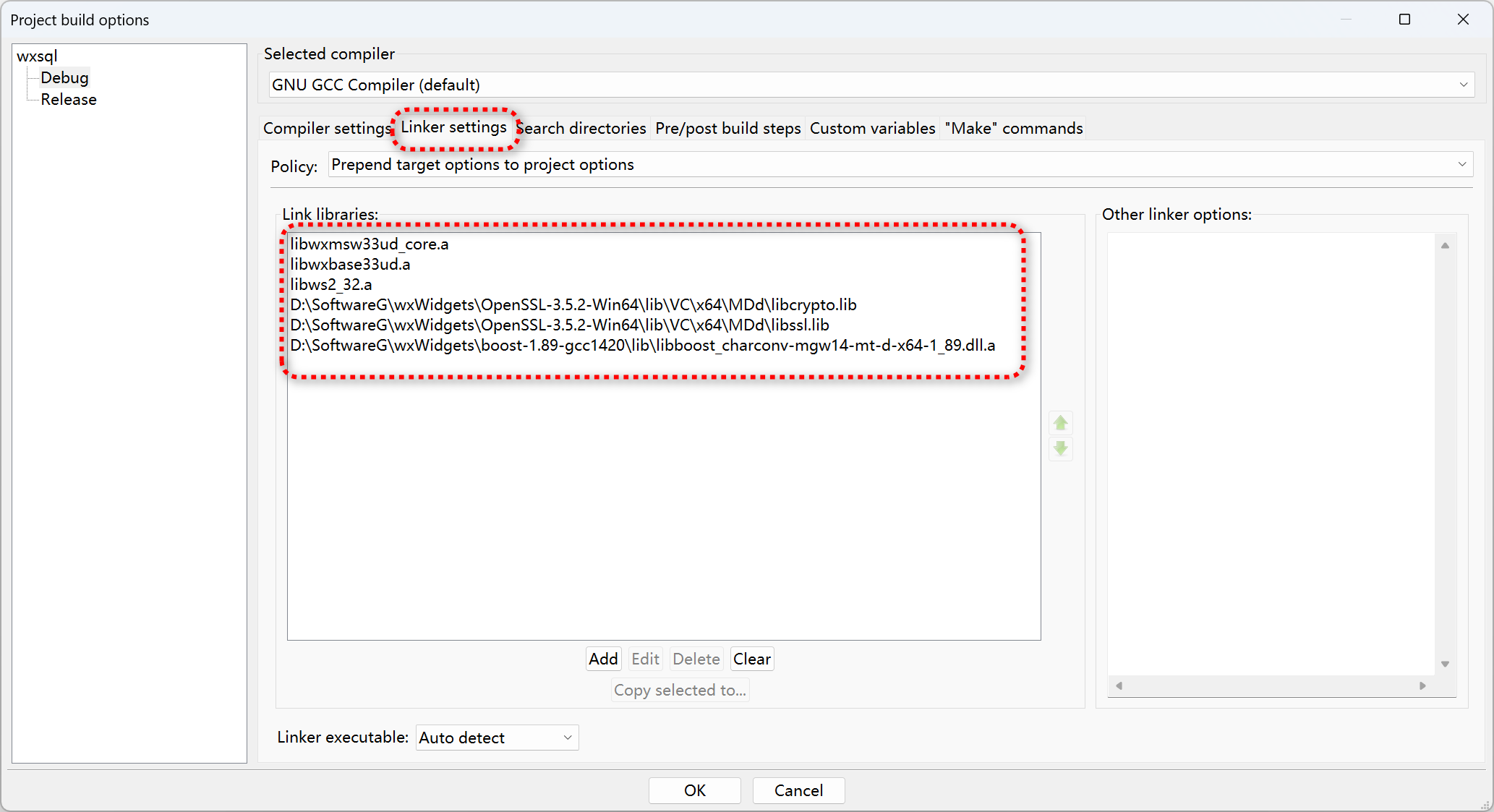This screenshot has height=812, width=1494.
Task: Maximize the Project build options window
Action: tap(1404, 20)
